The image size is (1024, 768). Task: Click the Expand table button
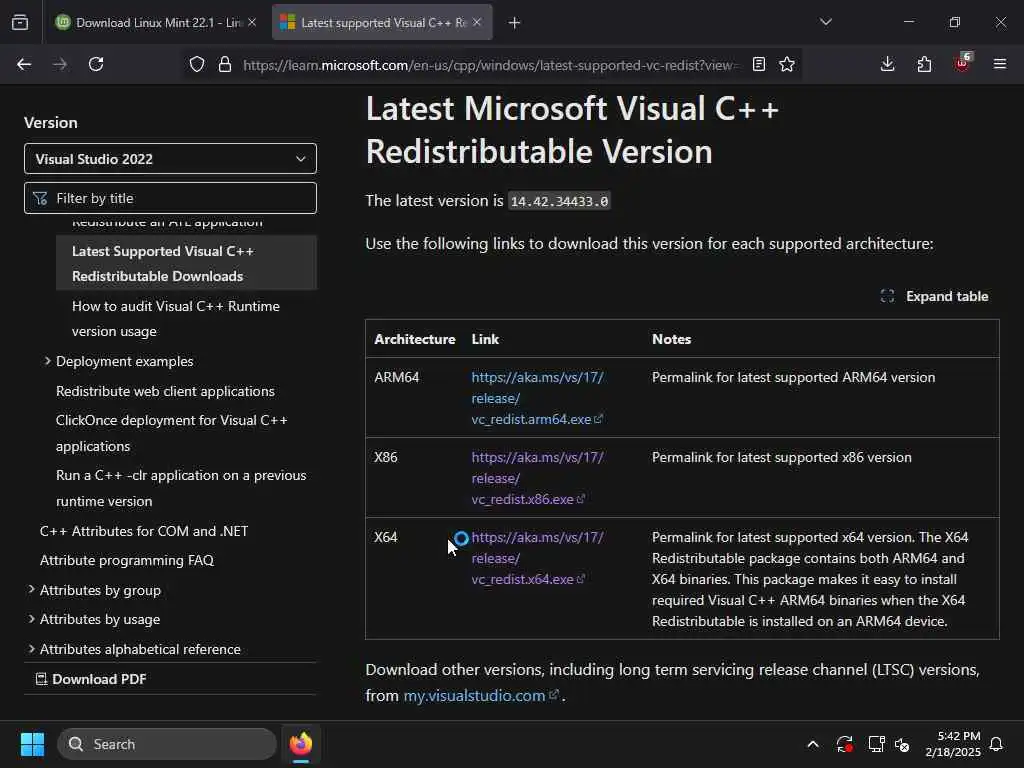pyautogui.click(x=935, y=296)
